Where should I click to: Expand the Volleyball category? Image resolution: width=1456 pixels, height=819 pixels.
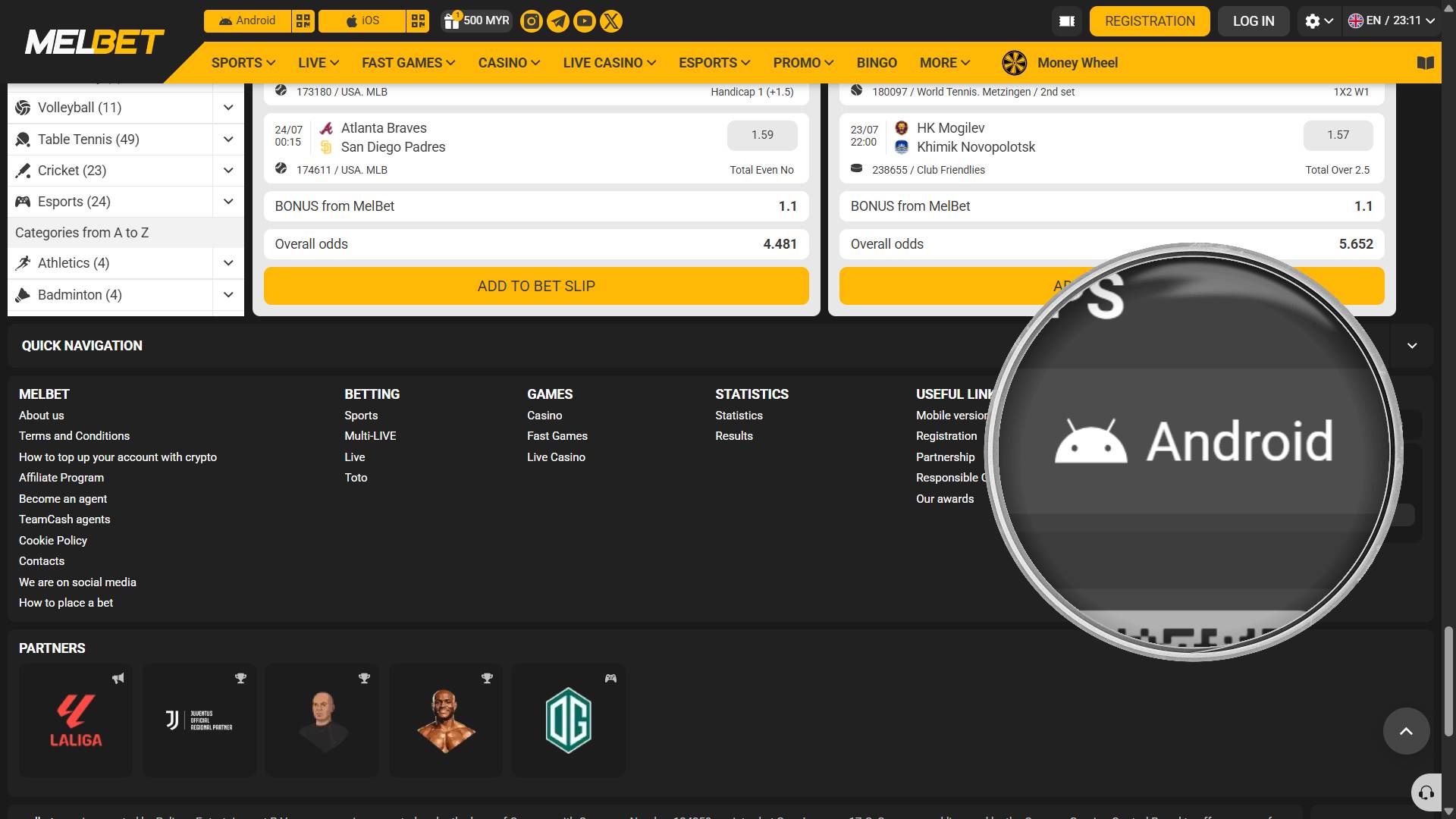click(x=228, y=108)
